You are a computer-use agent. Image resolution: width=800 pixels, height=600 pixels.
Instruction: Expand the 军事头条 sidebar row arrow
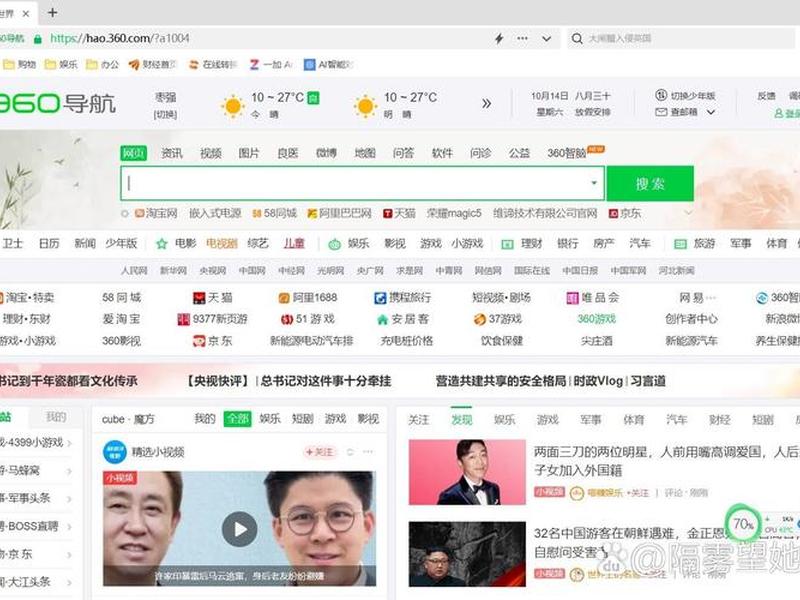click(x=69, y=499)
